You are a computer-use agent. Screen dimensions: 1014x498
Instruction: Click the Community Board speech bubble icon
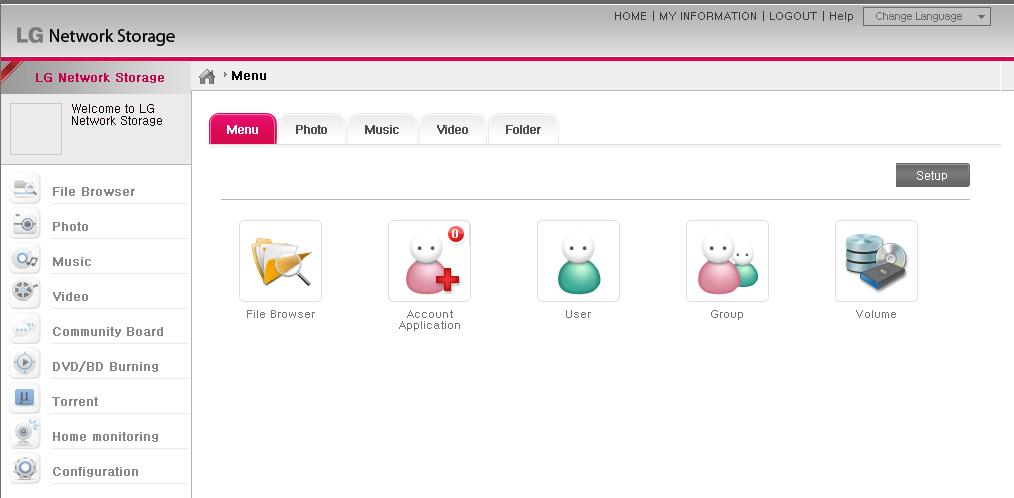tap(25, 329)
